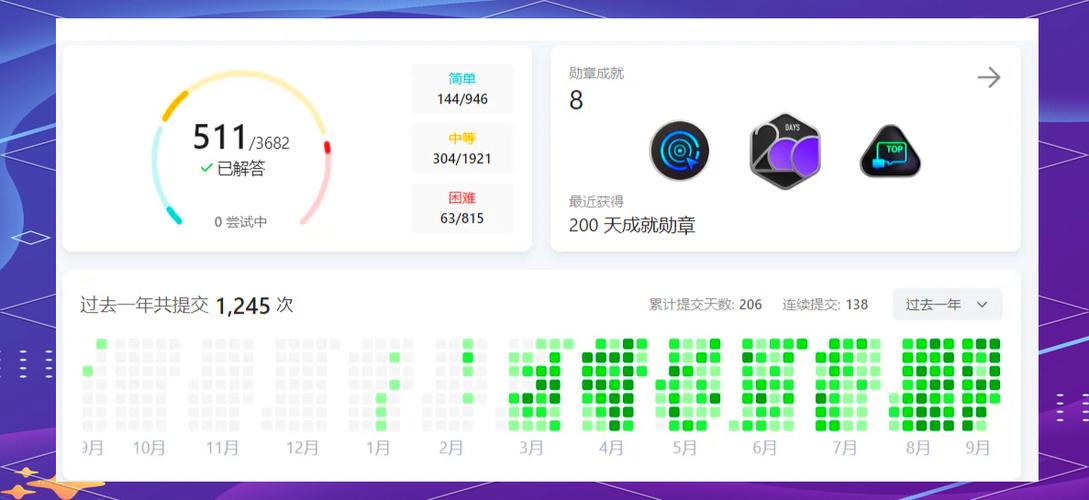Select the 中等 304/1921 difficulty card
This screenshot has height=500, width=1089.
tap(463, 149)
